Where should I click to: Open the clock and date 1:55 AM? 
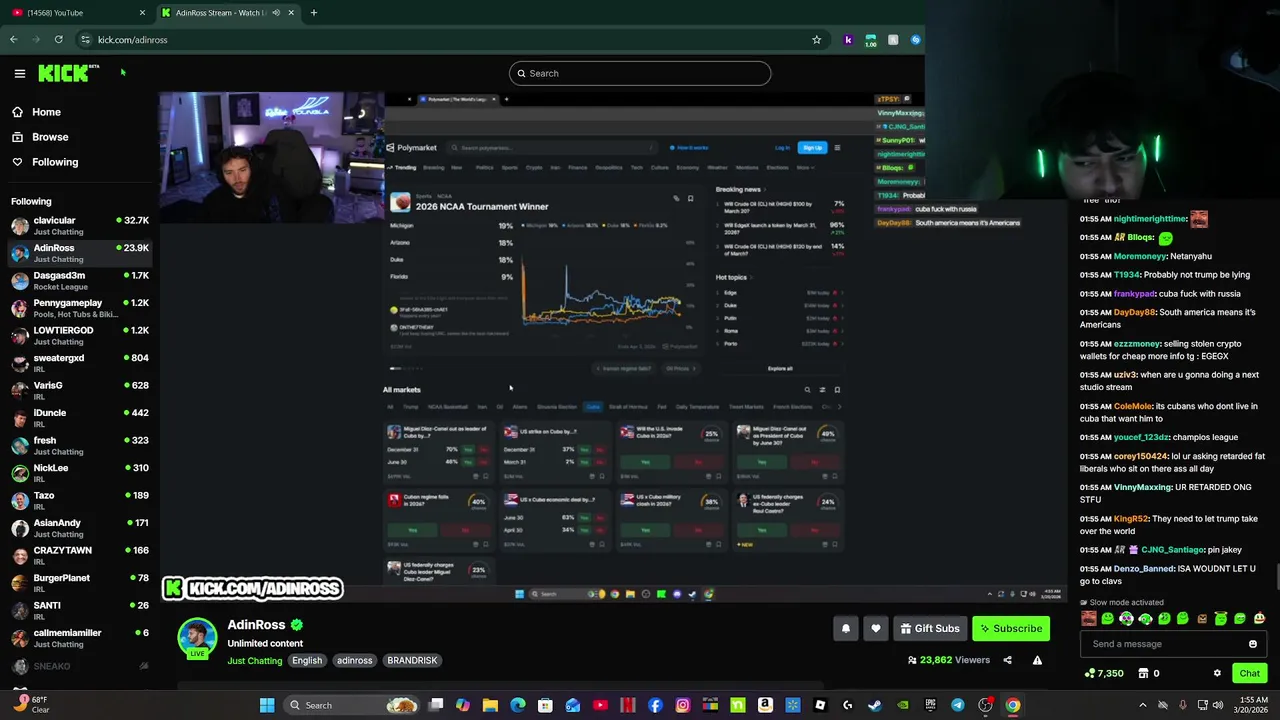[x=1252, y=705]
